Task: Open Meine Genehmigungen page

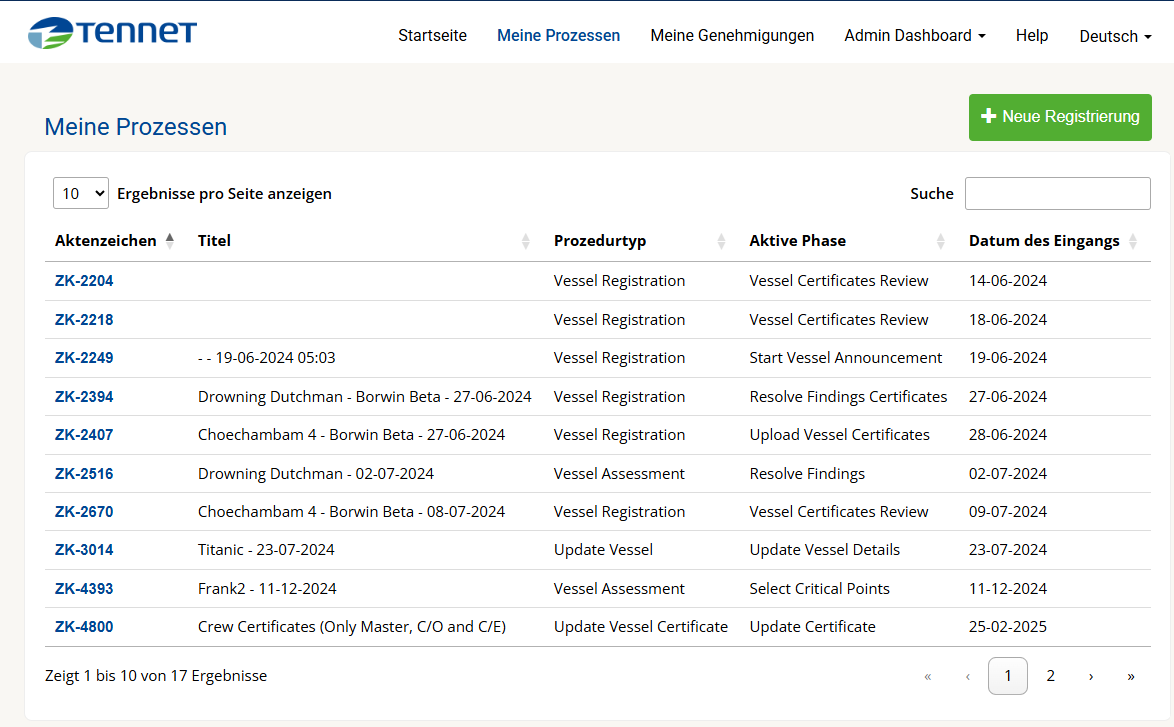Action: [732, 35]
